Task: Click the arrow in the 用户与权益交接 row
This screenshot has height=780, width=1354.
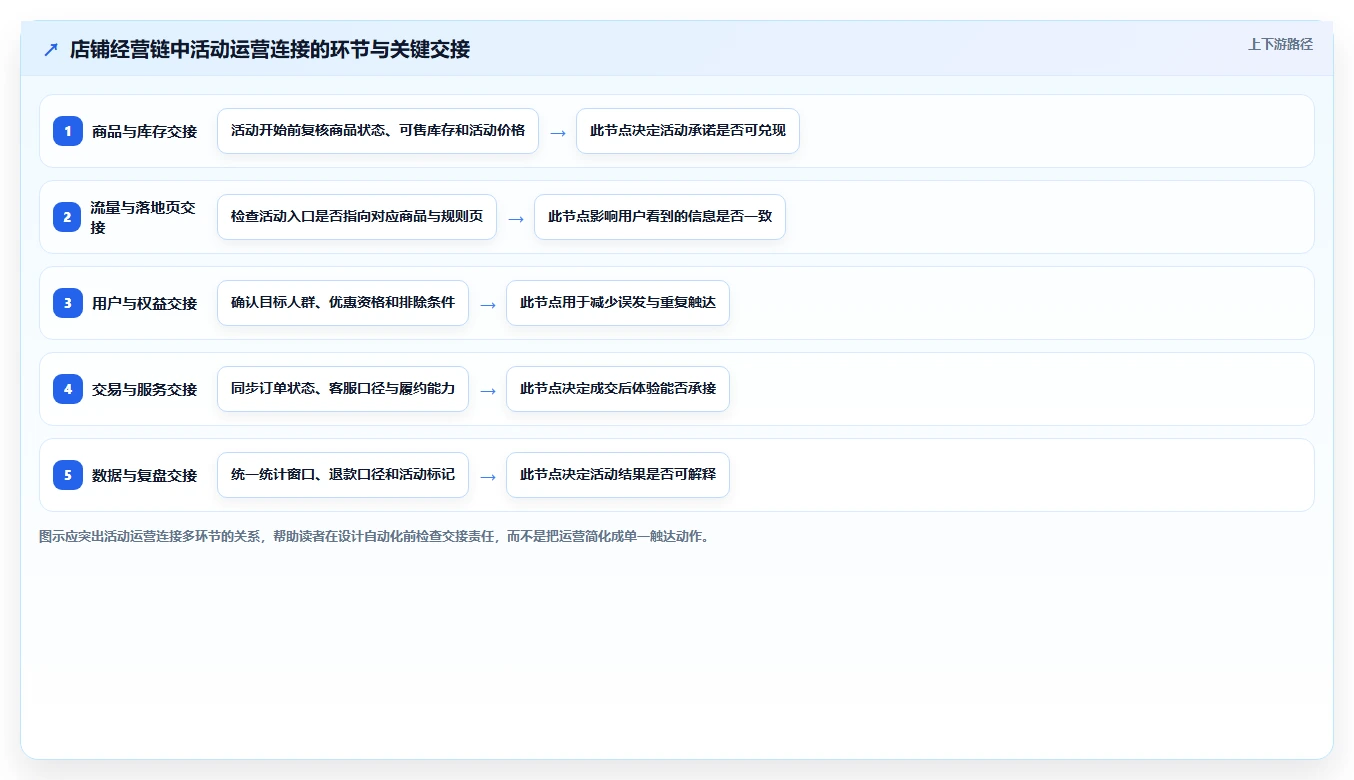Action: [x=488, y=304]
